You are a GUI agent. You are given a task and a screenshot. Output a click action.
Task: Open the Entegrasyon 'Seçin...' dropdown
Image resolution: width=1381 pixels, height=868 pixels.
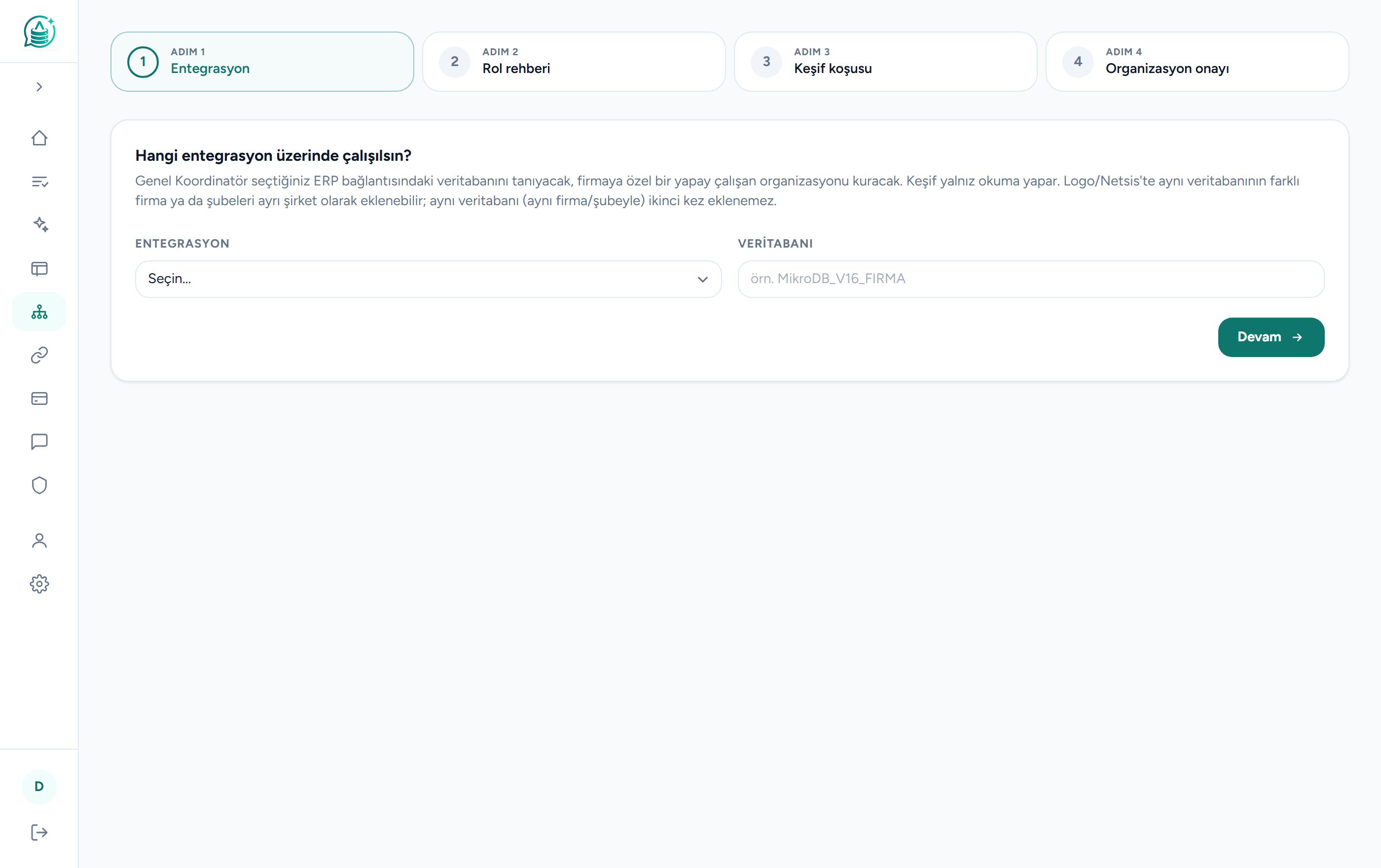(428, 279)
